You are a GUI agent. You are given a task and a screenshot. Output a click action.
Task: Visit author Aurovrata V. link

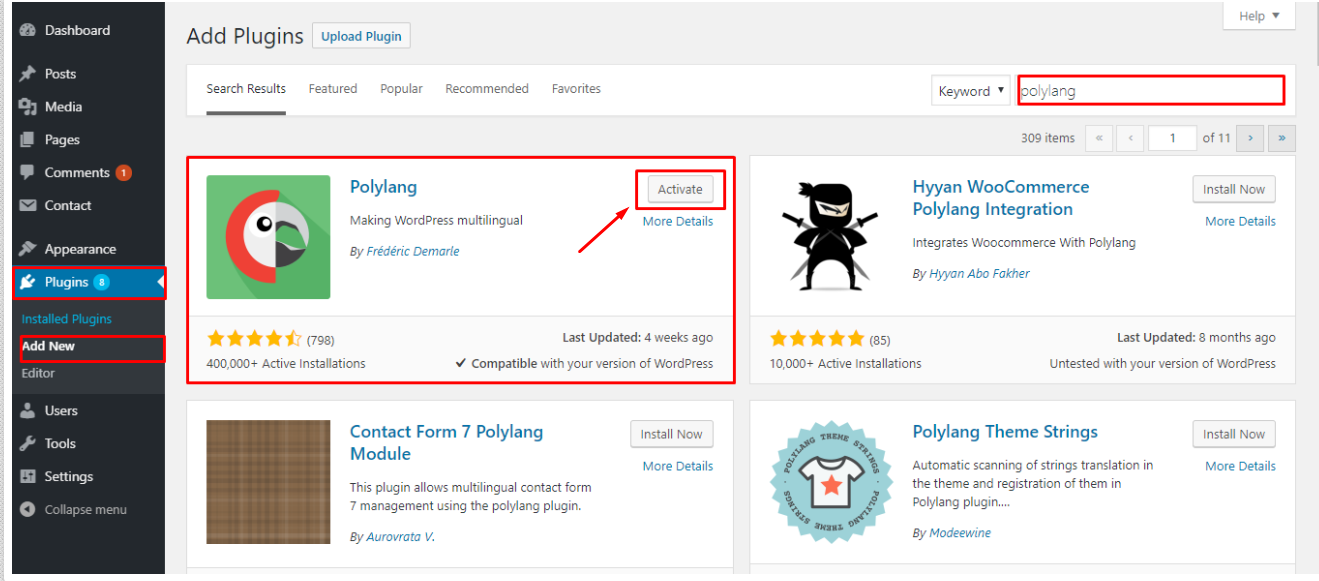click(x=400, y=537)
